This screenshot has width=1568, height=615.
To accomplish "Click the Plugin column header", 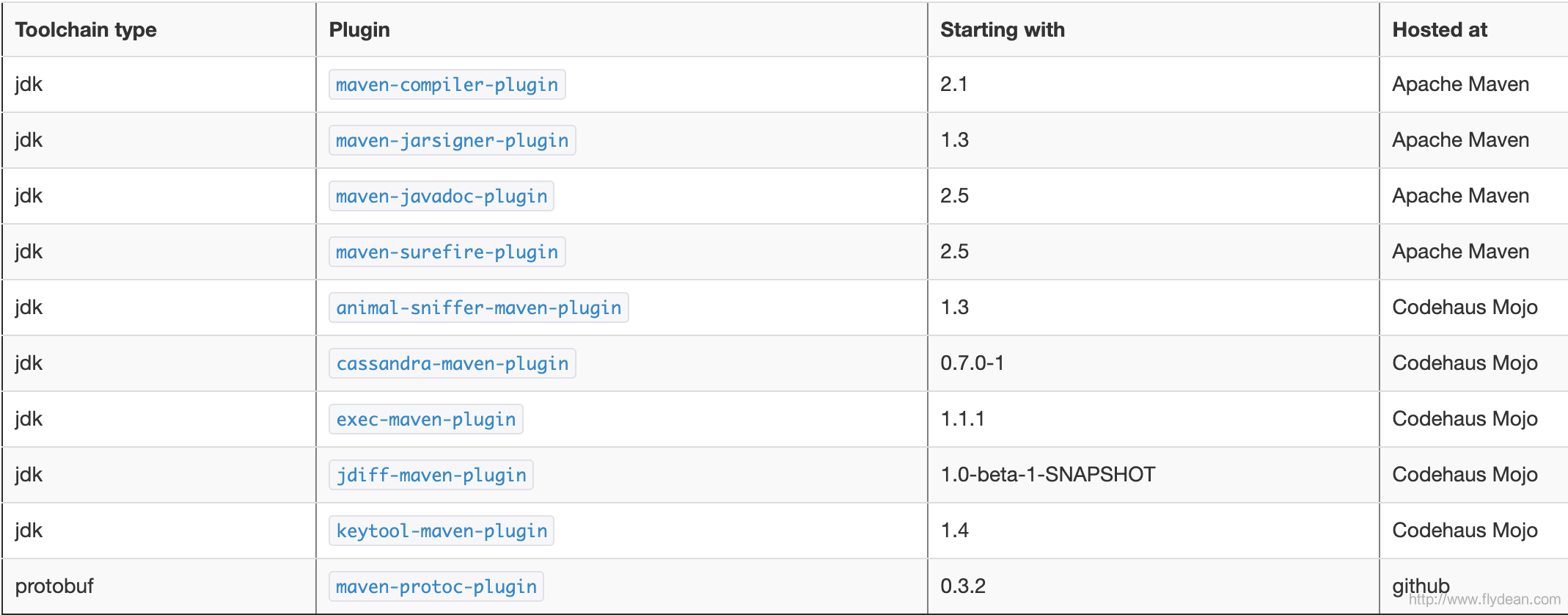I will click(x=359, y=30).
